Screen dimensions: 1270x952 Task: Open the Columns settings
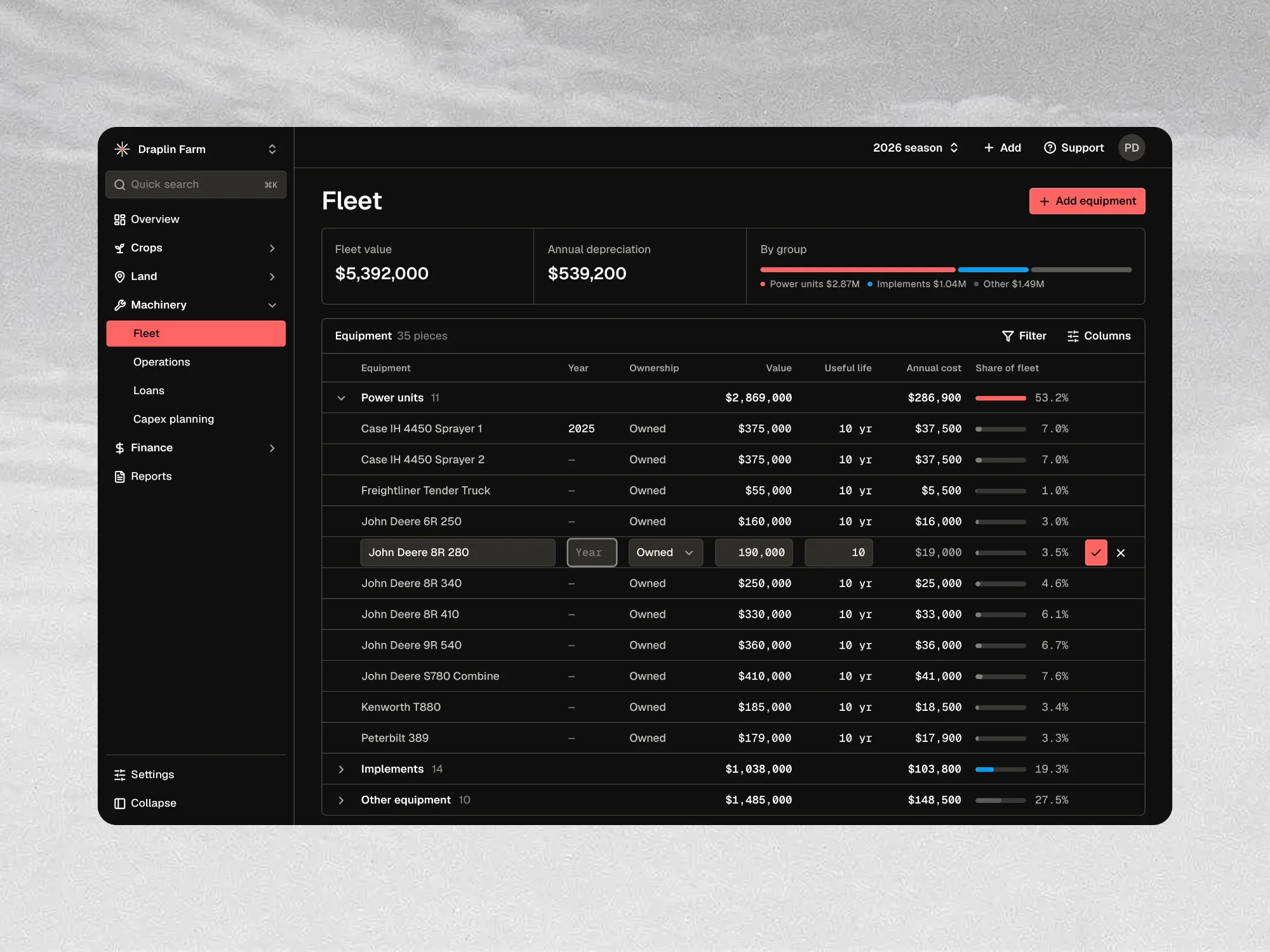point(1099,336)
